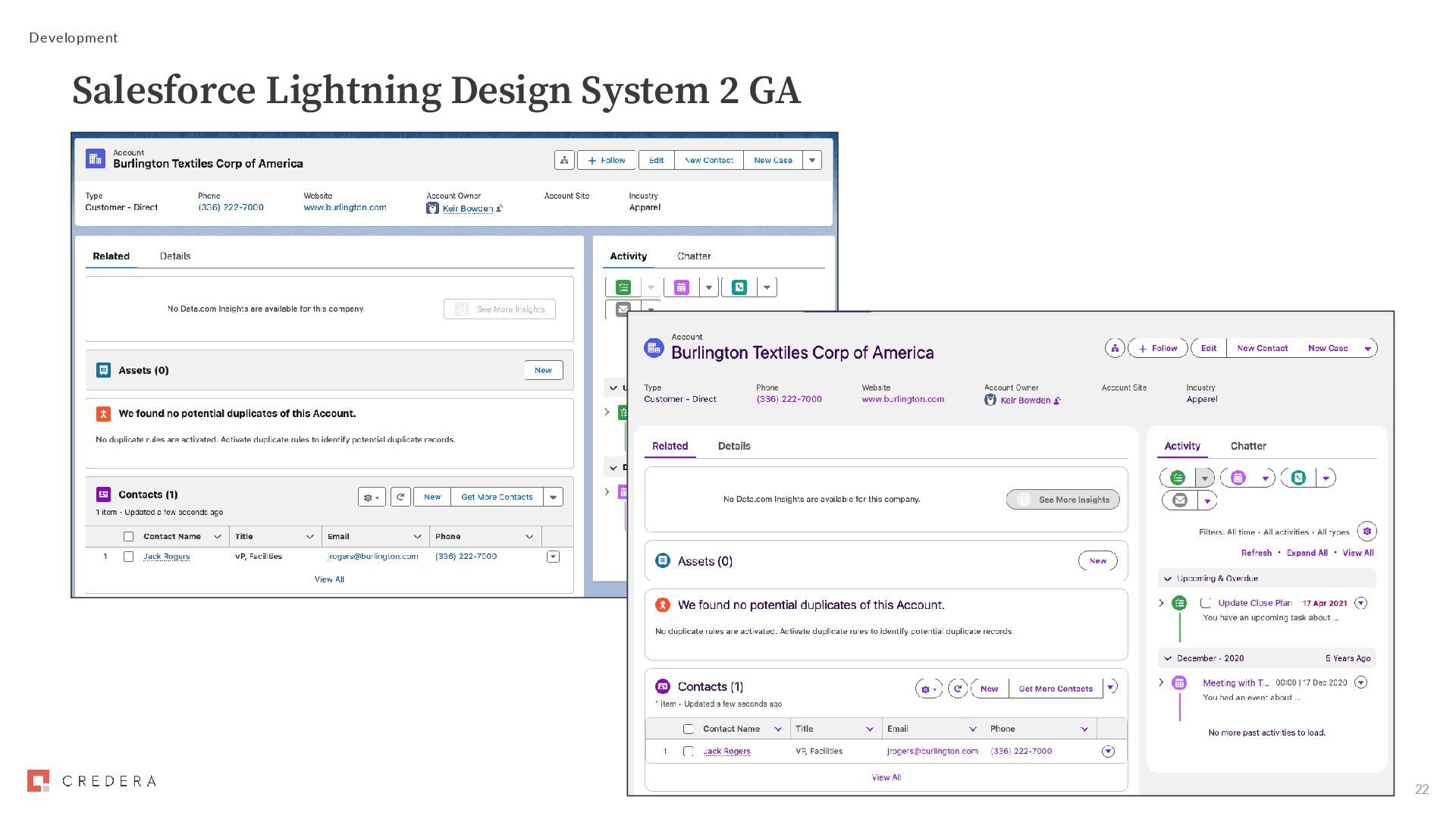Screen dimensions: 1456x819
Task: Mark Update Close Plan task complete
Action: 1205,603
